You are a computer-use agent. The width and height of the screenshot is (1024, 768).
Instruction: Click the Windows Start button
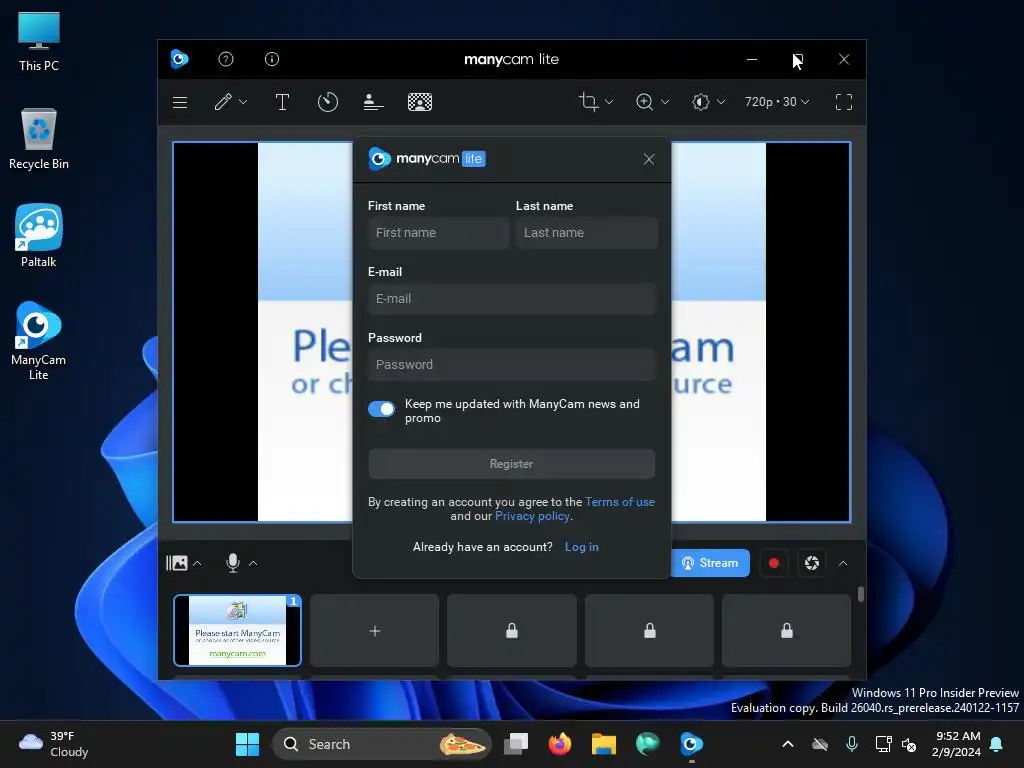[x=247, y=744]
